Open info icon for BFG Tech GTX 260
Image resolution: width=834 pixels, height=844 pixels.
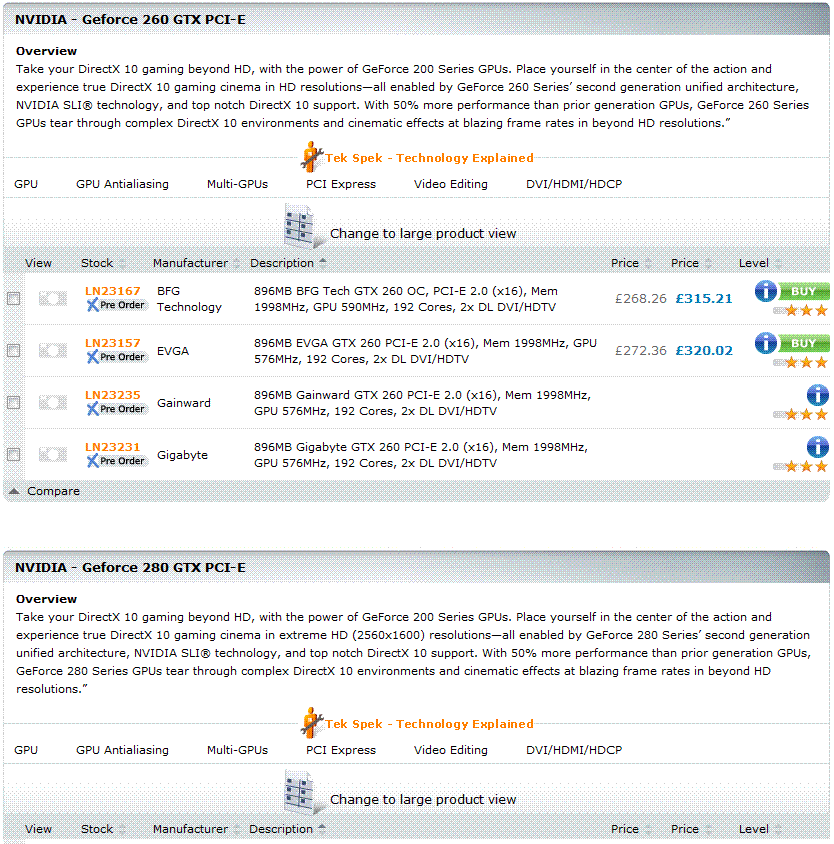click(765, 291)
